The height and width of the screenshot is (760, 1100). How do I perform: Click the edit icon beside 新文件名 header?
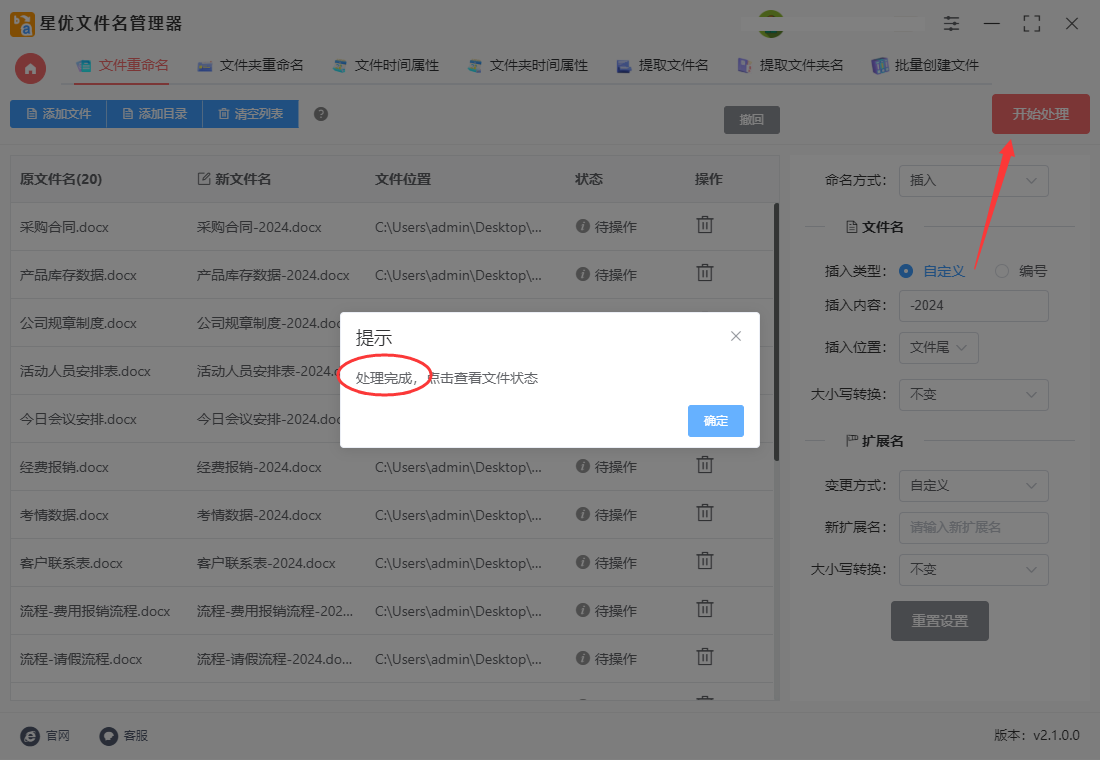tap(203, 179)
